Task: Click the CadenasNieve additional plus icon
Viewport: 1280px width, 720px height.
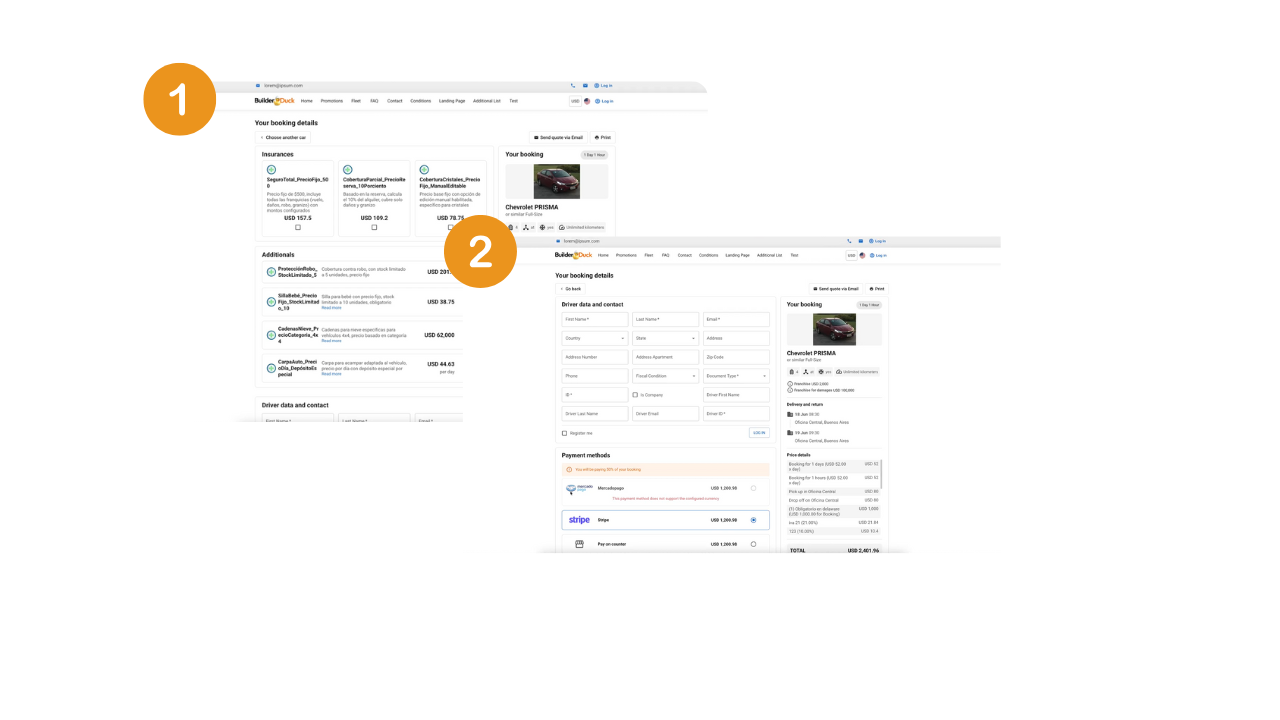Action: [x=271, y=335]
